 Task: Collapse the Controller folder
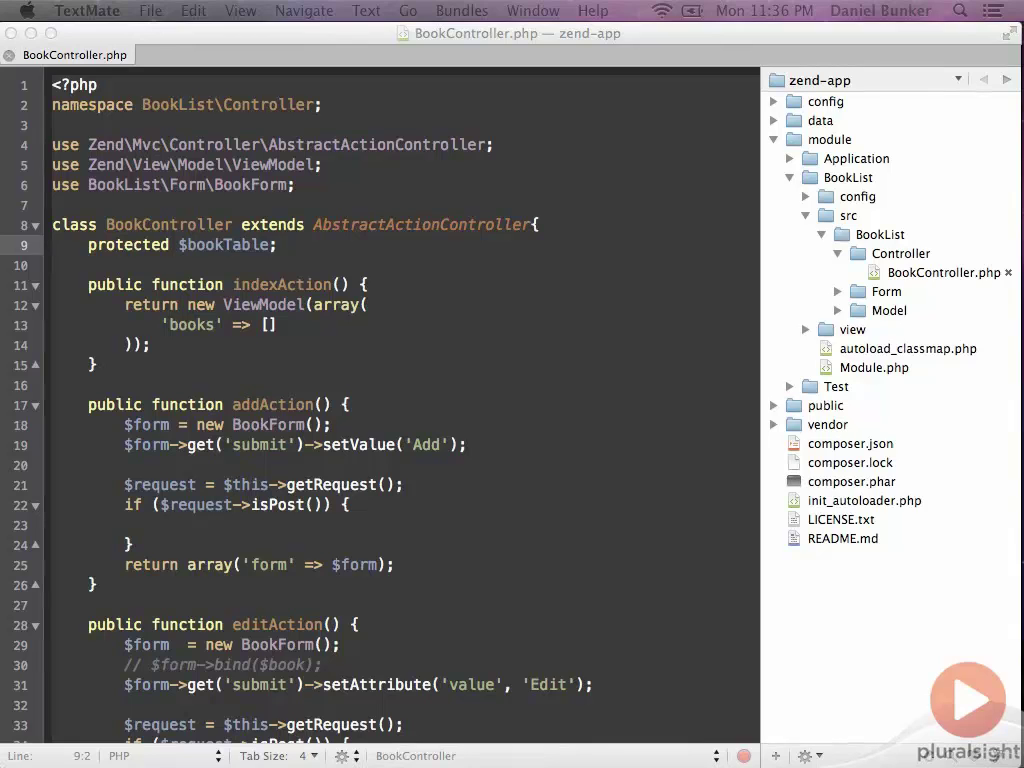pos(837,253)
